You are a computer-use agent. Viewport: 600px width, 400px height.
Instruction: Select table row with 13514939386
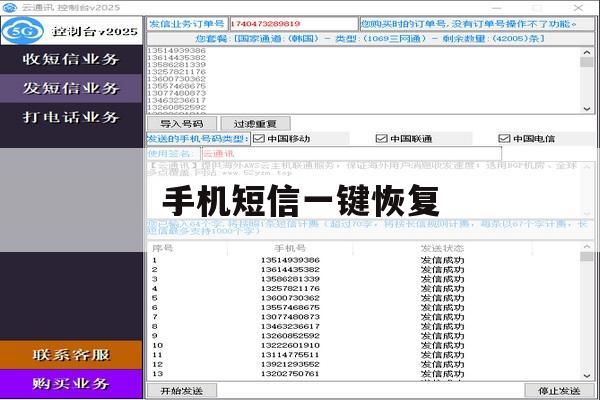tap(364, 260)
